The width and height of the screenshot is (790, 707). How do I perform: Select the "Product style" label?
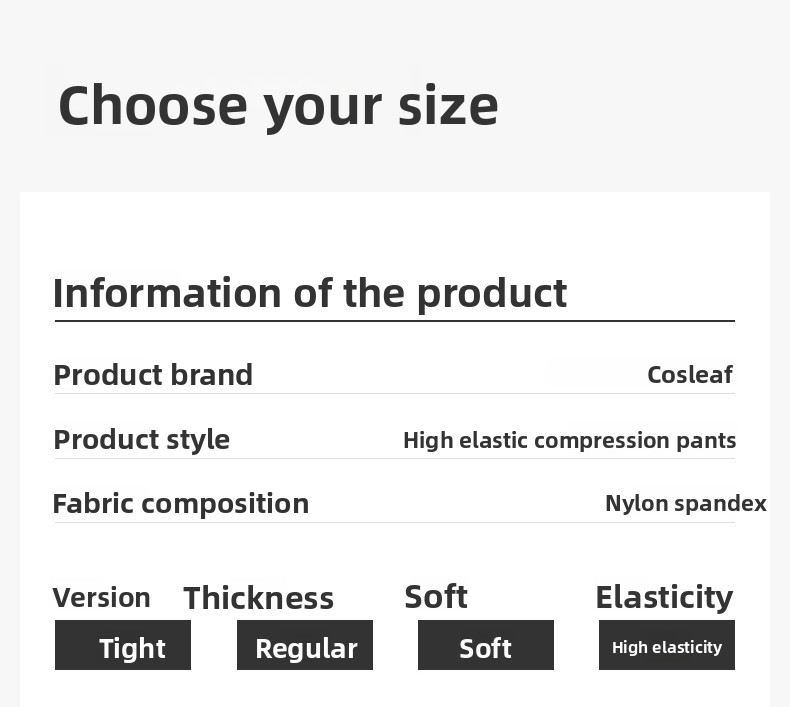(x=141, y=440)
